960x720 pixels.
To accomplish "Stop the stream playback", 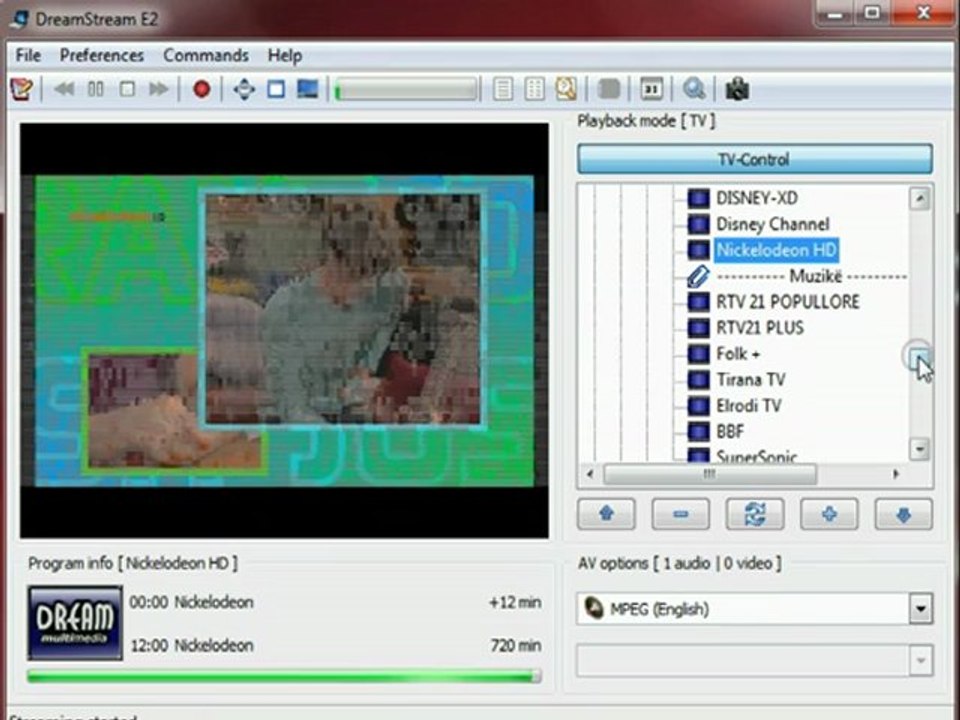I will (127, 89).
